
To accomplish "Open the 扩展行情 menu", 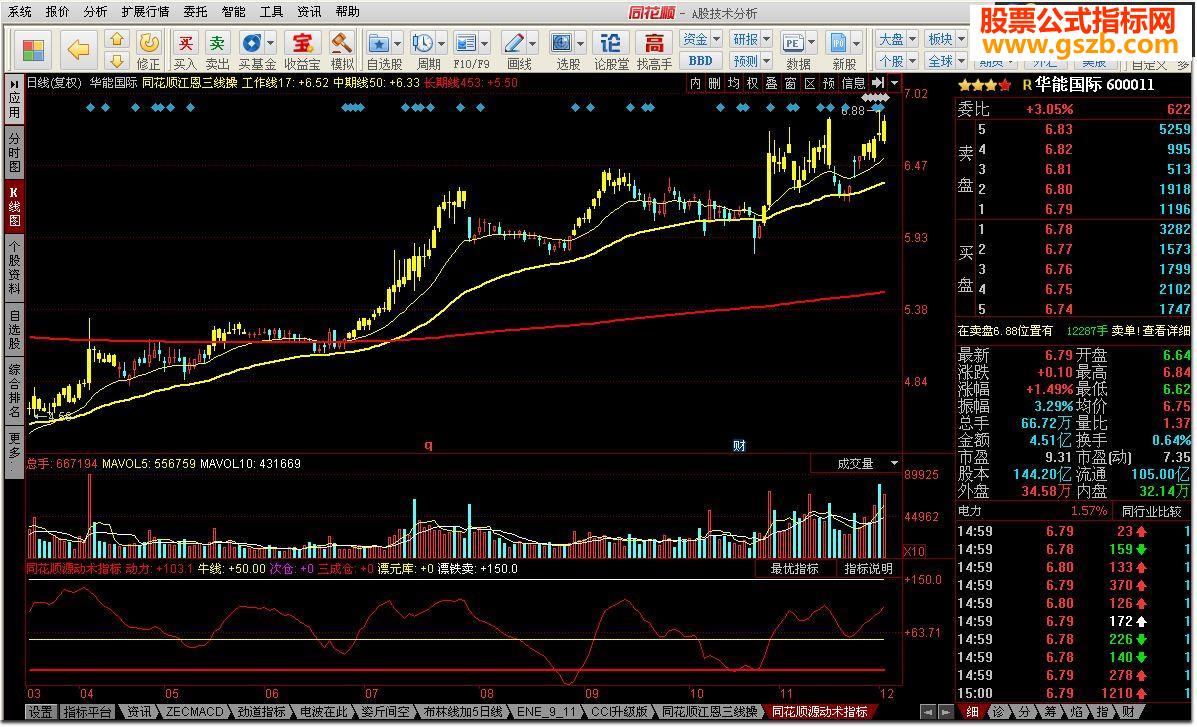I will 145,11.
